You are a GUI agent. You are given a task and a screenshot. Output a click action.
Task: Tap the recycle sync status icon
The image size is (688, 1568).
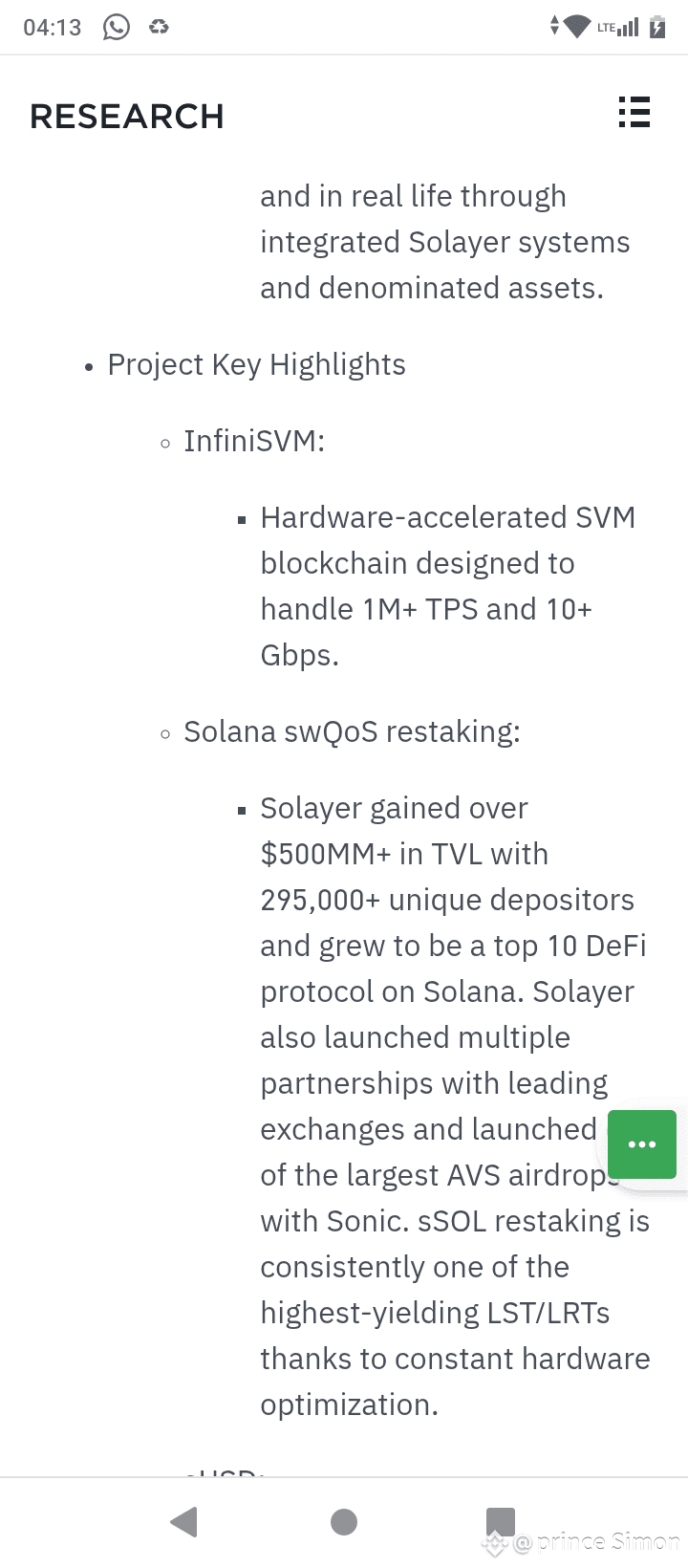tap(159, 27)
